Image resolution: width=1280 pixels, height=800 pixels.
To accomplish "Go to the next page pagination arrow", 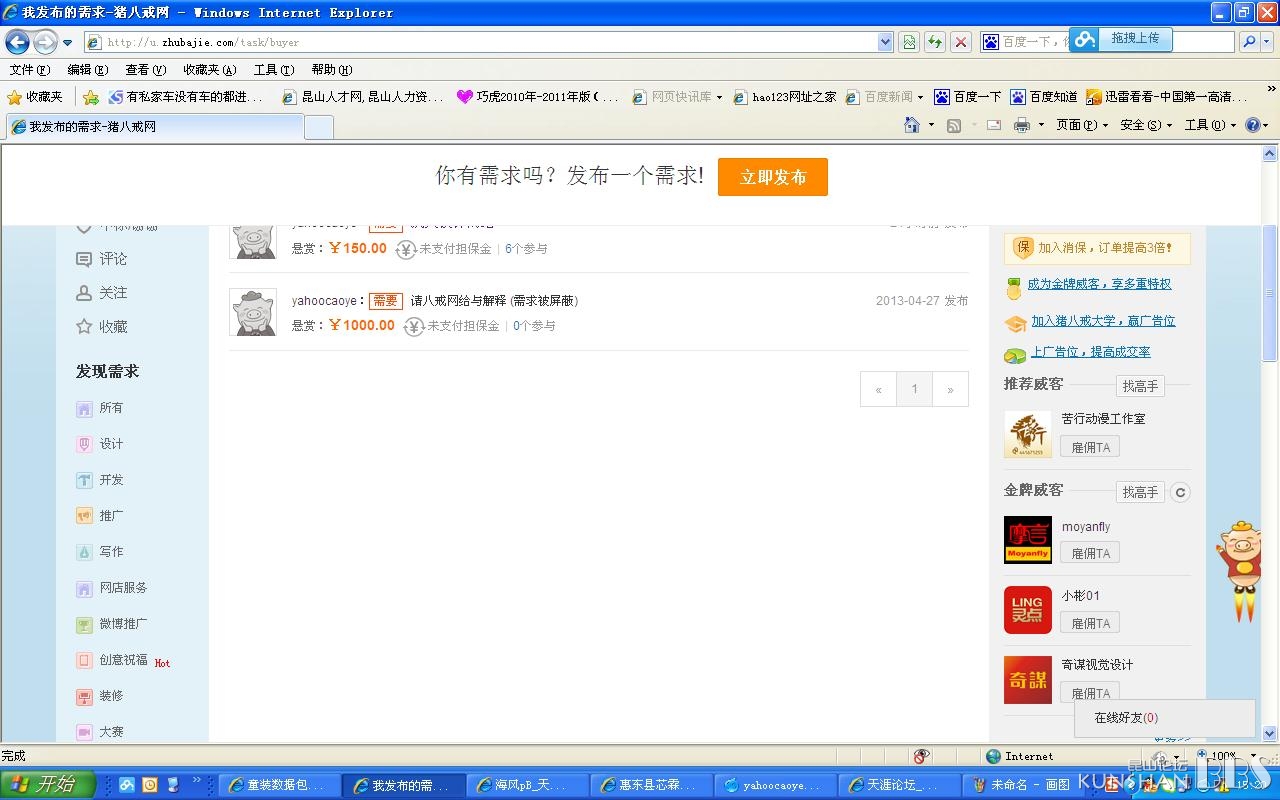I will 950,390.
